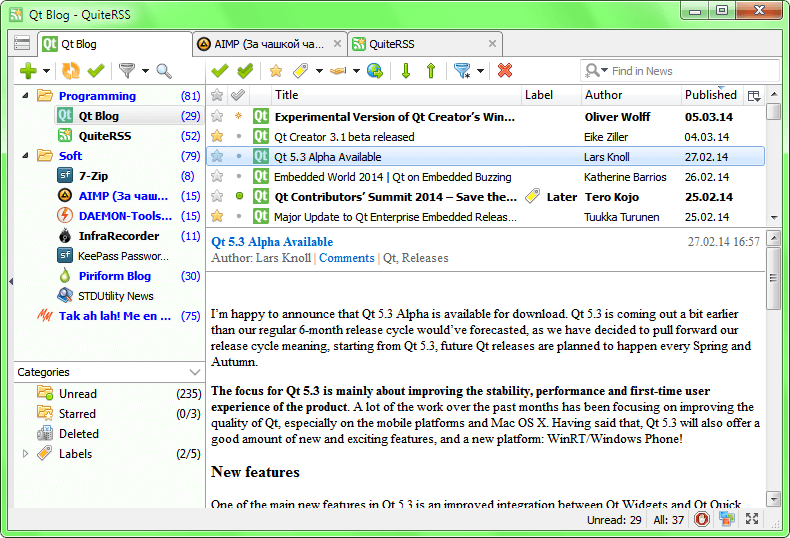Open the Add feed dropdown arrow
This screenshot has height=538, width=790.
[x=46, y=71]
